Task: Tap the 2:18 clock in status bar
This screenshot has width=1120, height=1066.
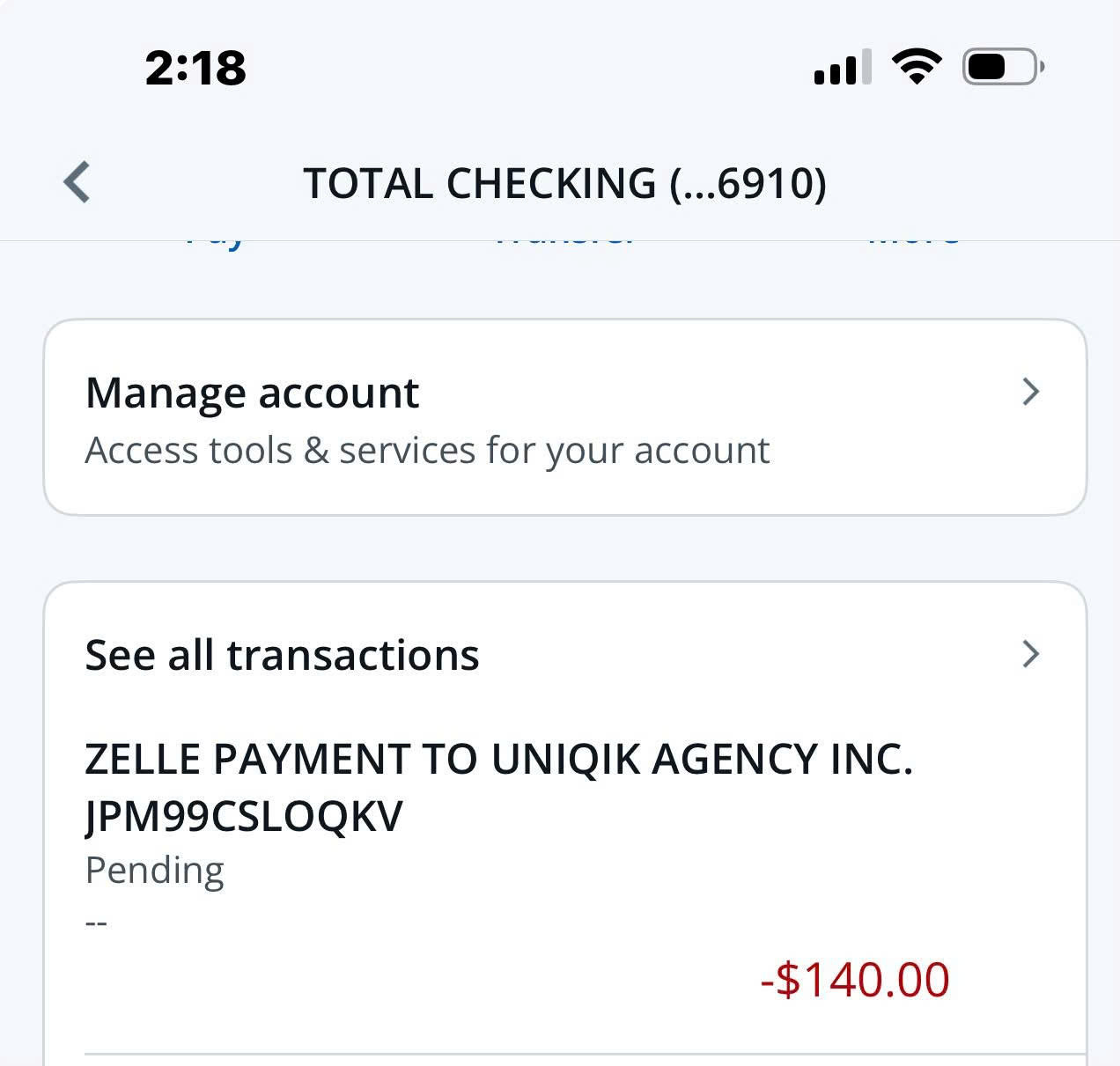Action: (x=195, y=68)
